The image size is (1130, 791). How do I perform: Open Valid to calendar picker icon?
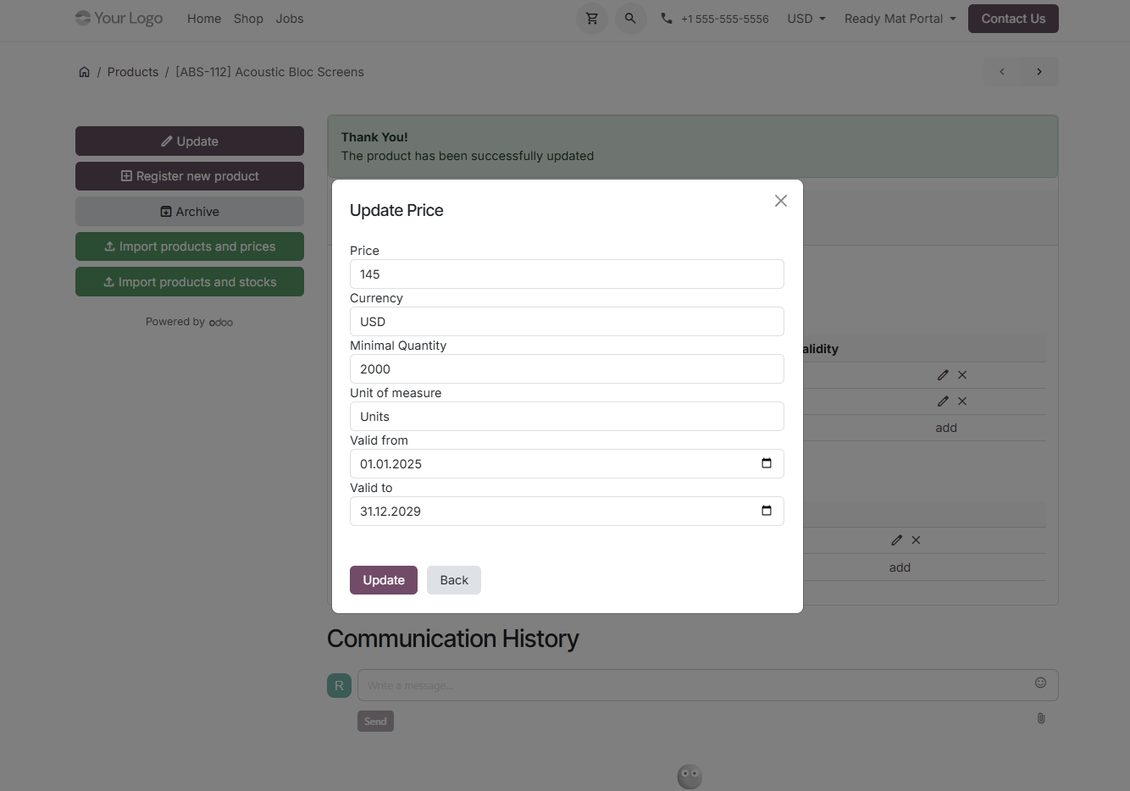coord(766,511)
